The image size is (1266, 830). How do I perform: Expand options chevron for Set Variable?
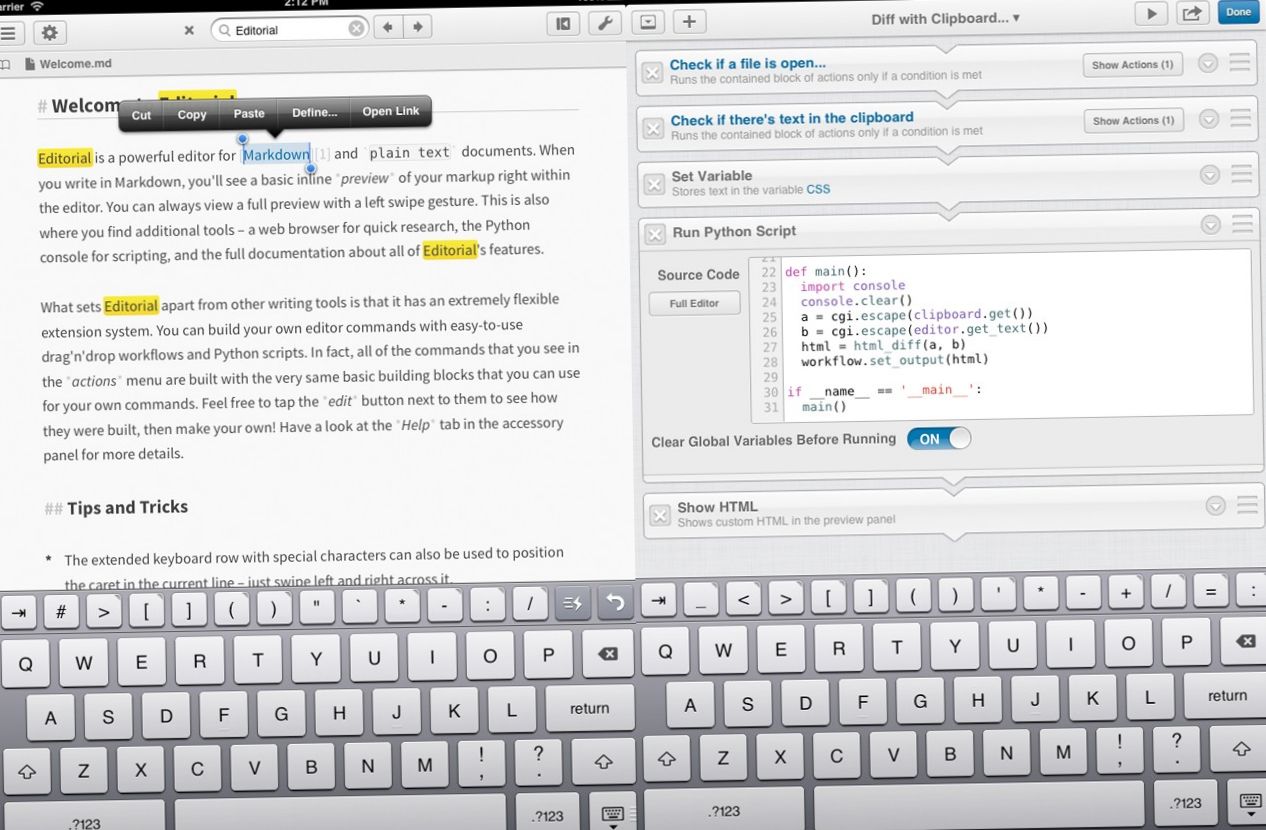coord(1210,175)
